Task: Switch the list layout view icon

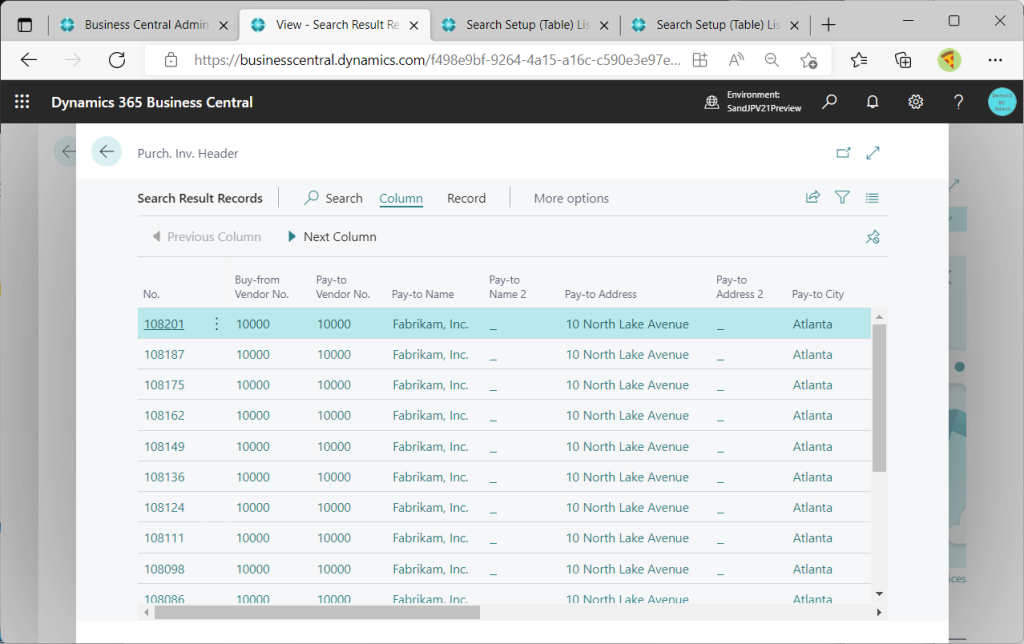Action: (872, 197)
